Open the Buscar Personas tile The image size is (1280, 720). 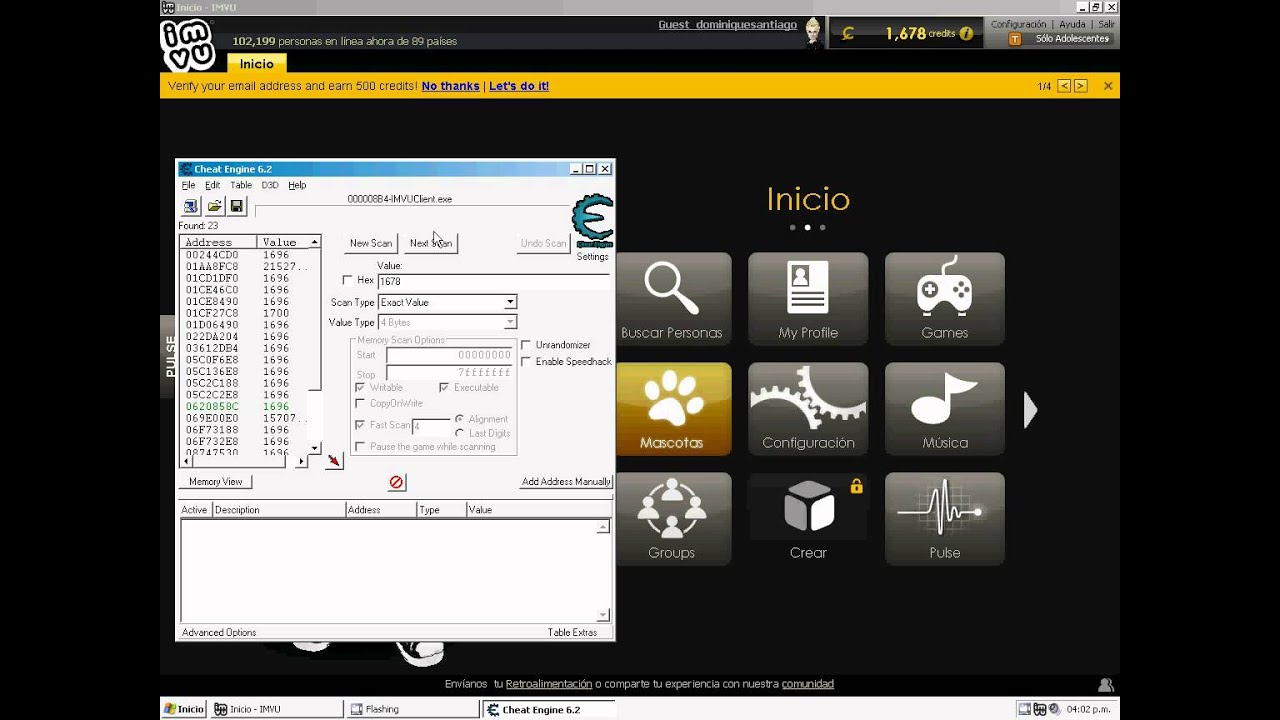(672, 299)
